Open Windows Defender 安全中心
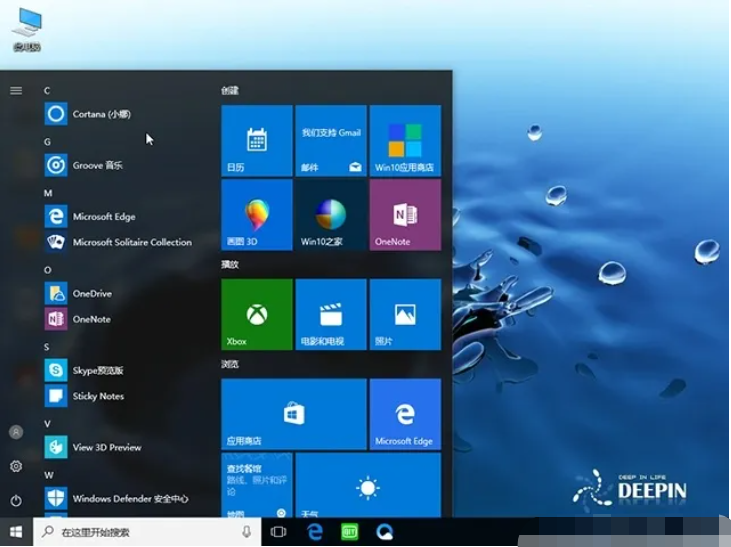The height and width of the screenshot is (547, 731). [130, 498]
